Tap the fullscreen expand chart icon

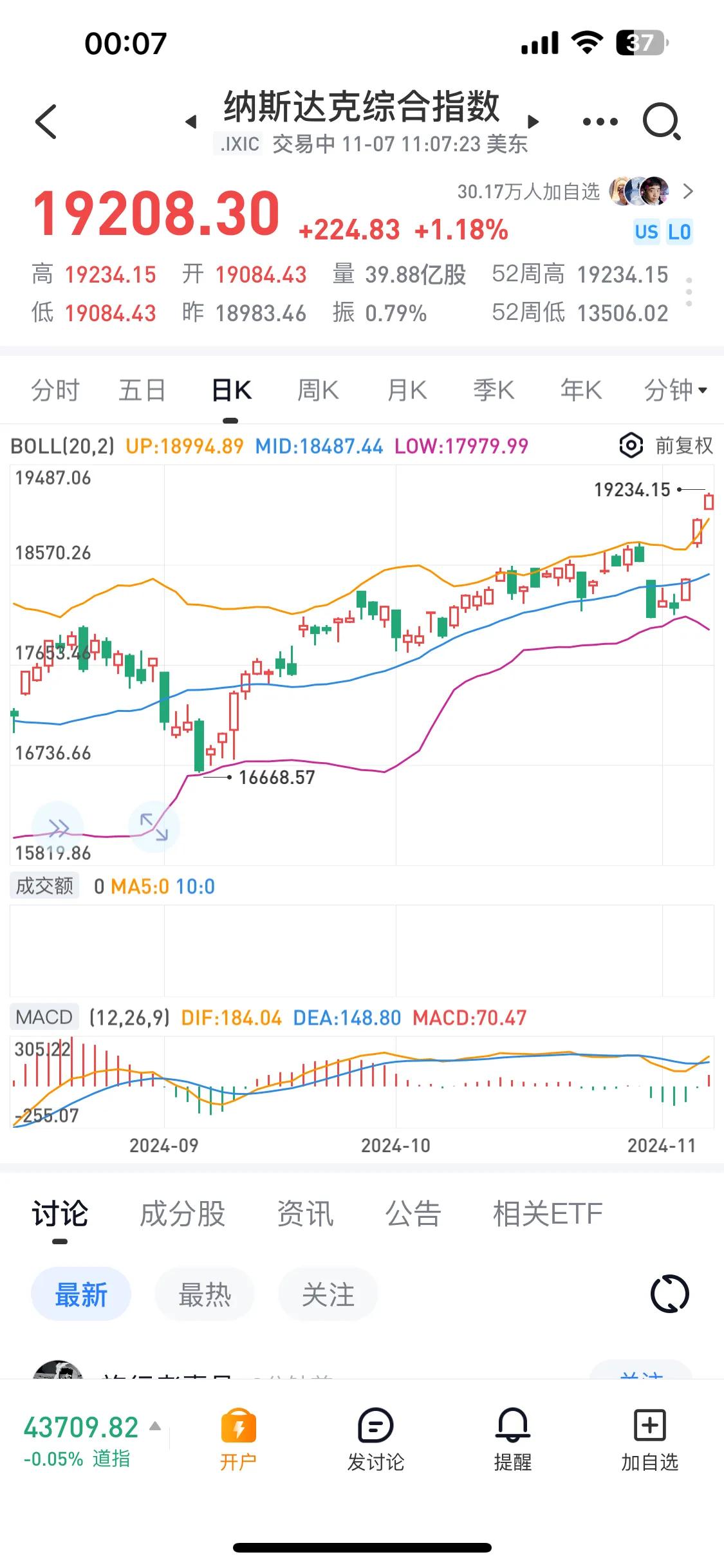pos(154,826)
